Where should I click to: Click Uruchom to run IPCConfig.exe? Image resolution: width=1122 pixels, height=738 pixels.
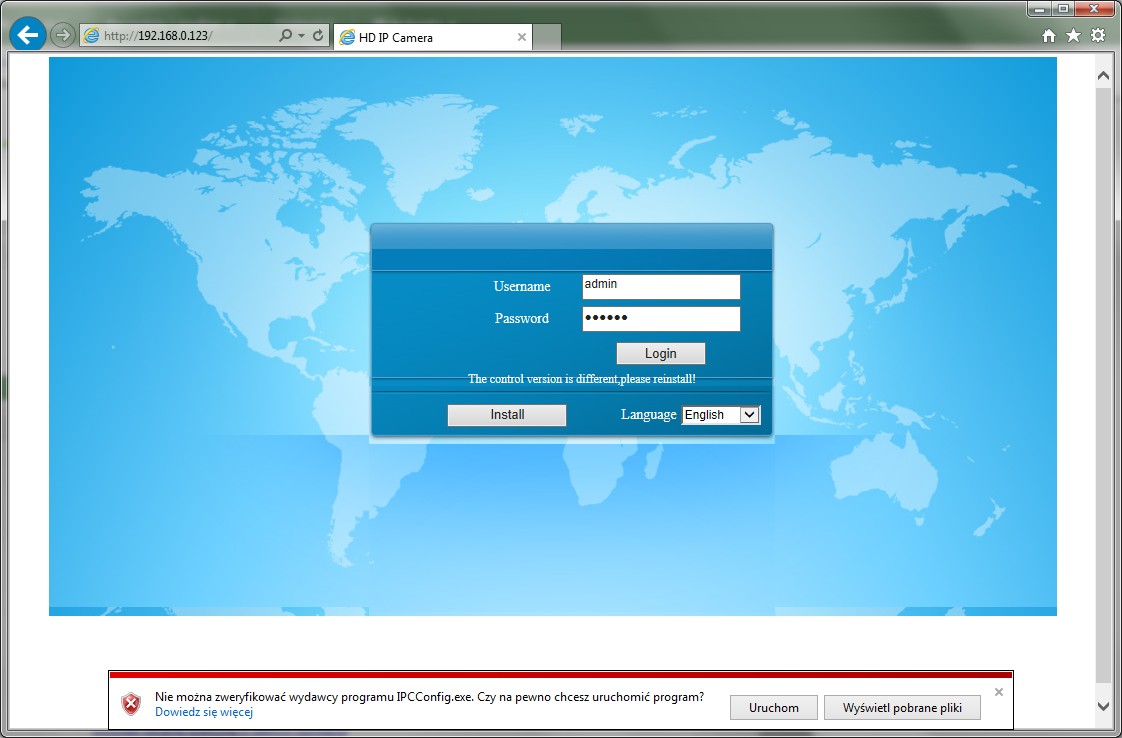[774, 707]
